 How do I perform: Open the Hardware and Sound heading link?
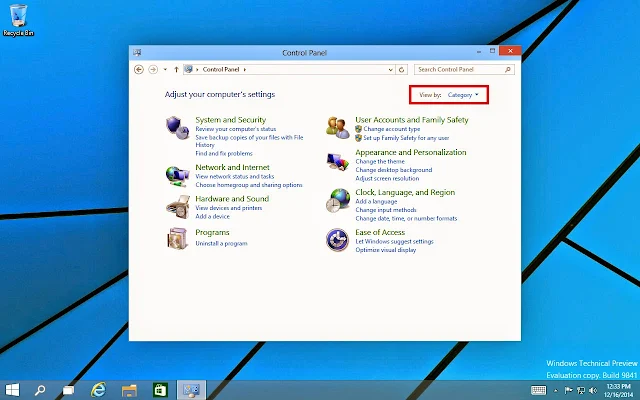[x=232, y=199]
